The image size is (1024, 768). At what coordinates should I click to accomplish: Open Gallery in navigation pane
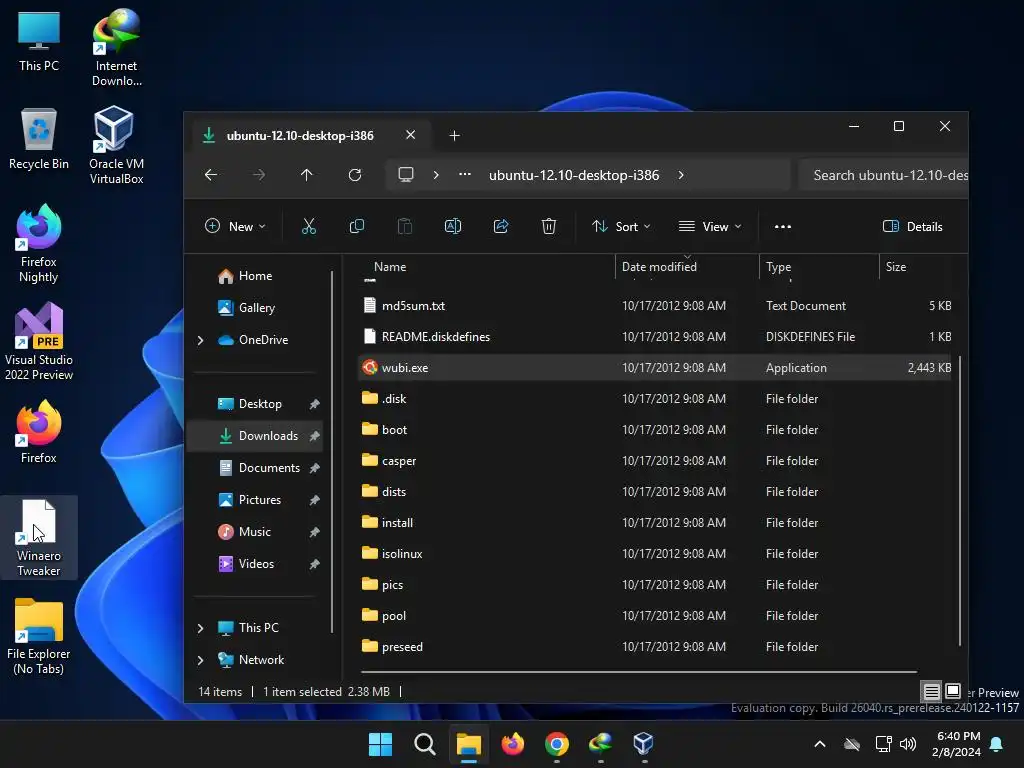257,308
